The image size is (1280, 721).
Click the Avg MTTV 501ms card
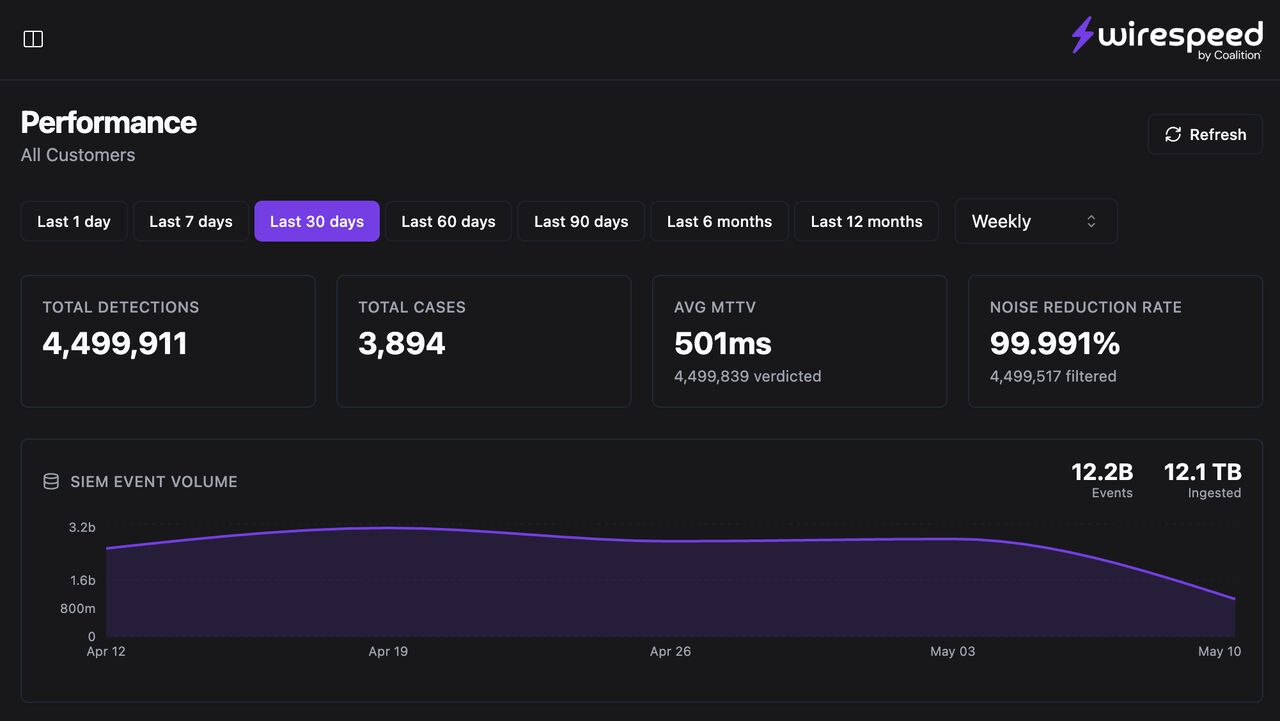pos(800,341)
